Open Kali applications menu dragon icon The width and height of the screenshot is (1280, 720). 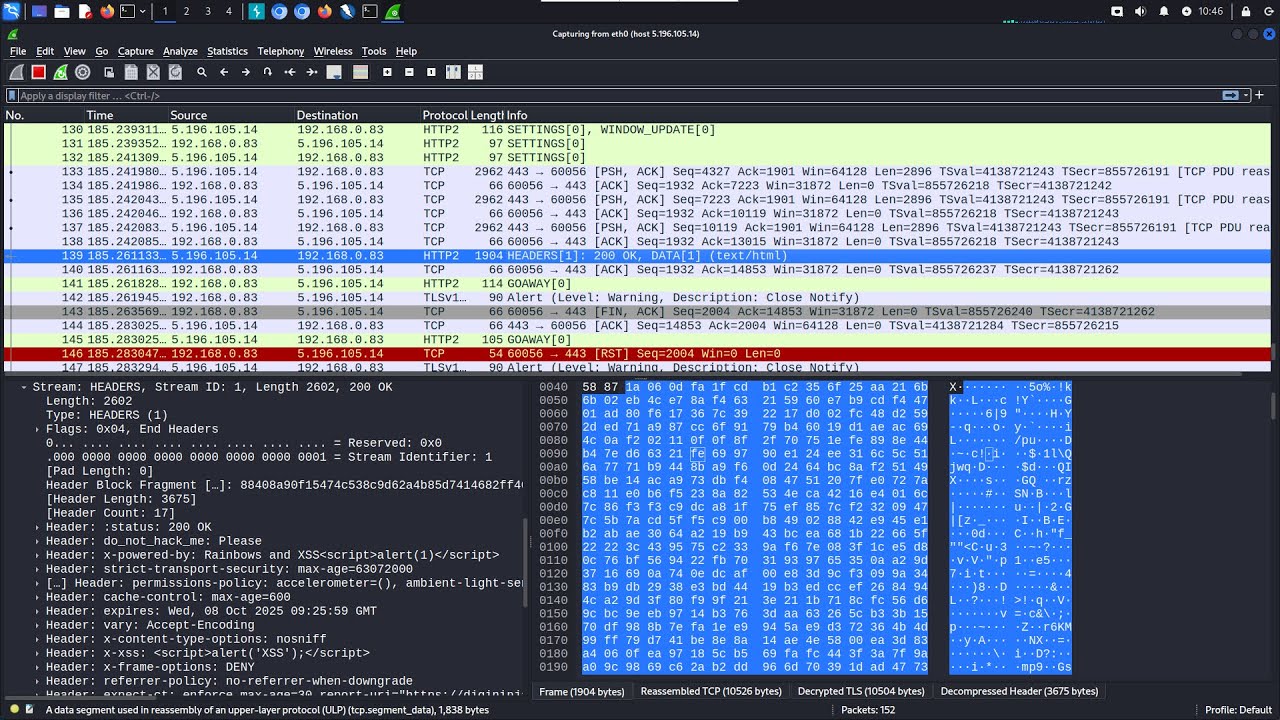point(11,11)
